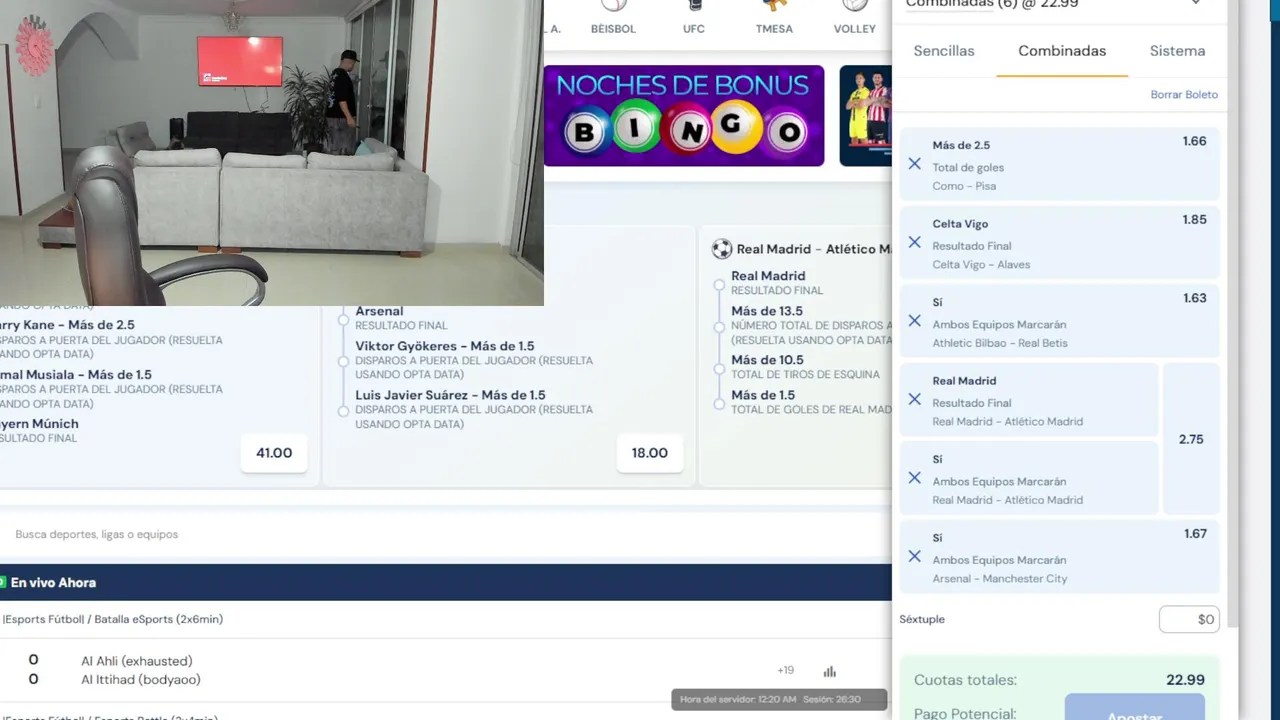
Task: Switch to the Sencillas tab
Action: coord(944,51)
